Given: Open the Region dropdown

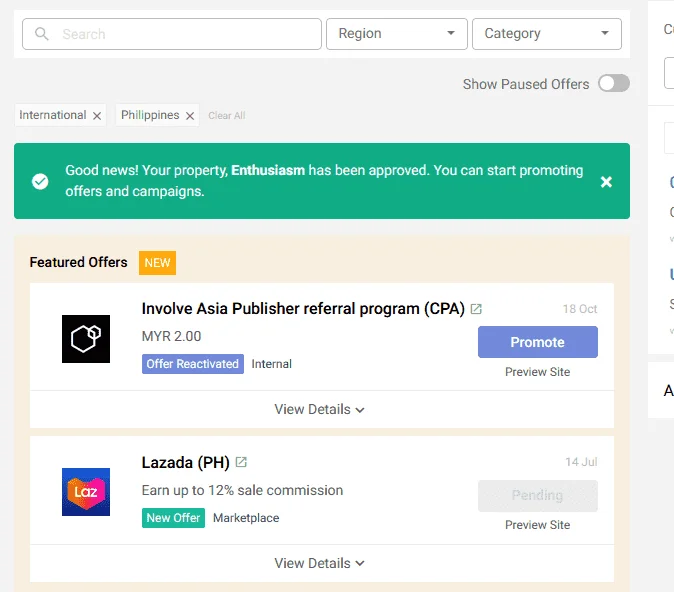Looking at the screenshot, I should pos(396,34).
